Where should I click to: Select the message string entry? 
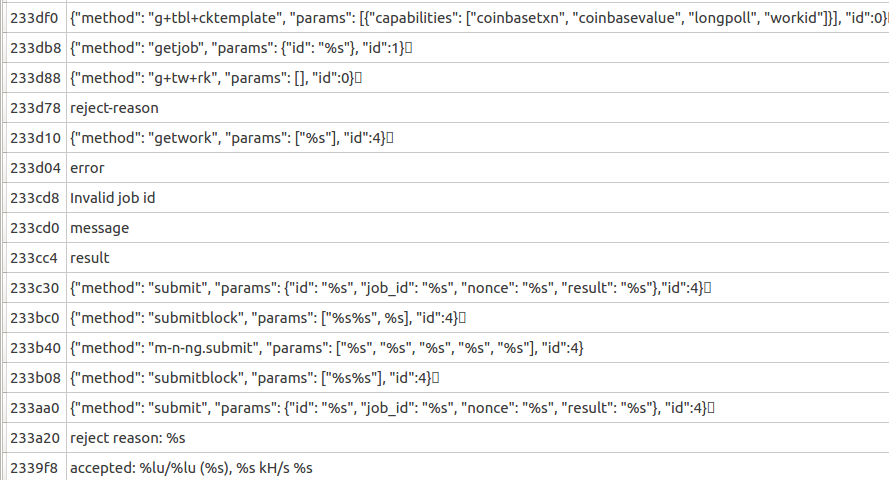[99, 228]
